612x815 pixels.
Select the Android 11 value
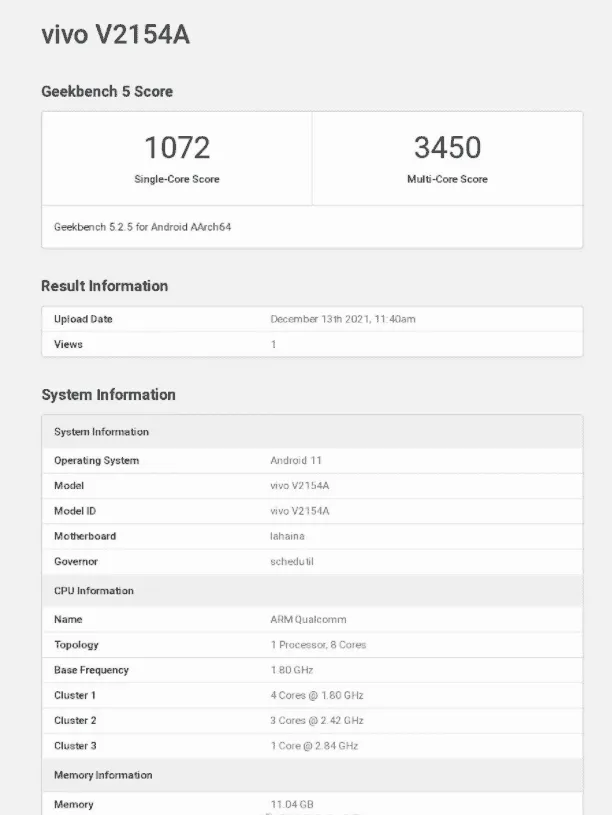[296, 461]
